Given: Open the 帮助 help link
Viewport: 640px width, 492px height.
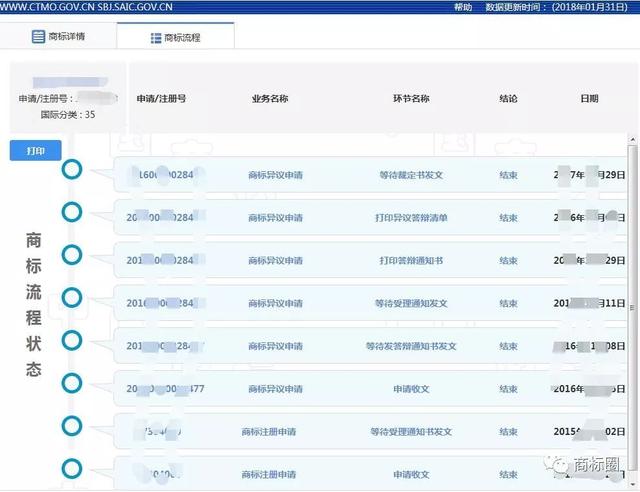Looking at the screenshot, I should [463, 7].
